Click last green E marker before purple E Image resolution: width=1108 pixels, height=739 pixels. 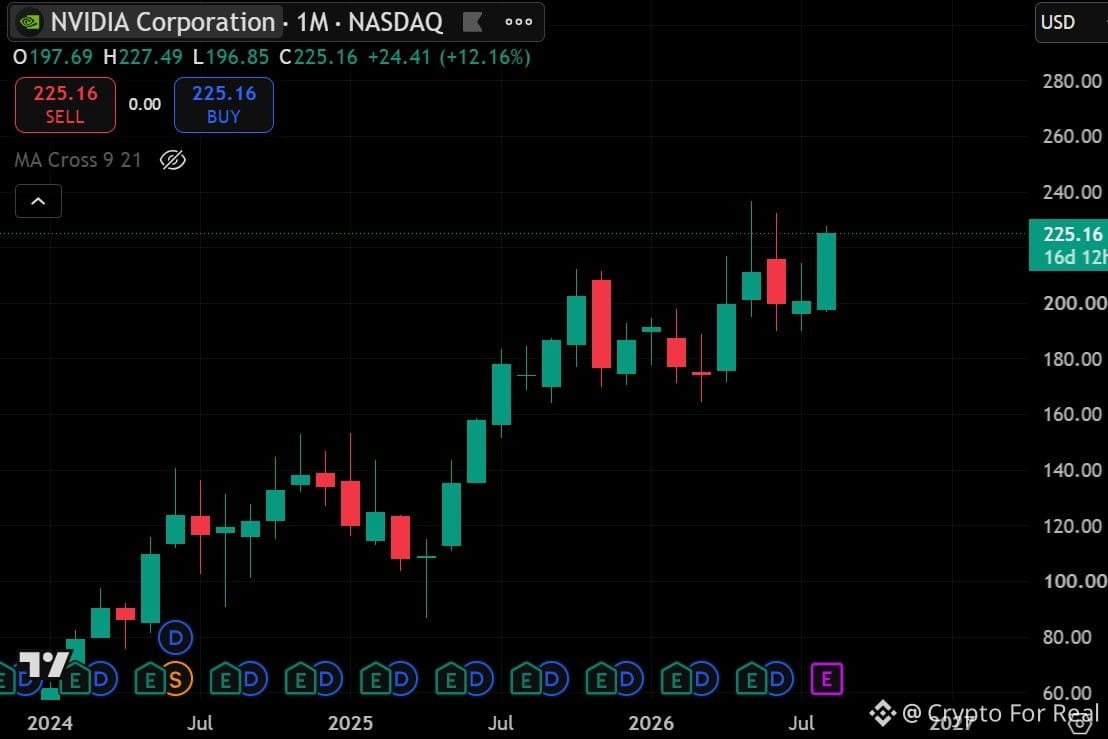750,680
